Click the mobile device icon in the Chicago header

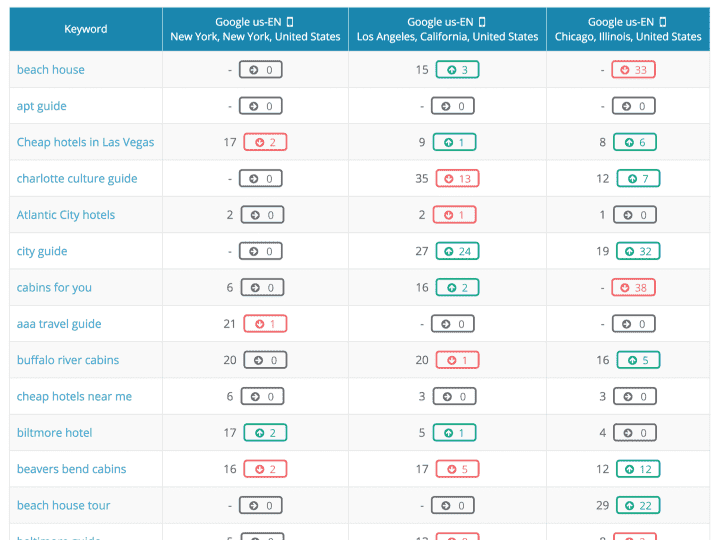663,22
